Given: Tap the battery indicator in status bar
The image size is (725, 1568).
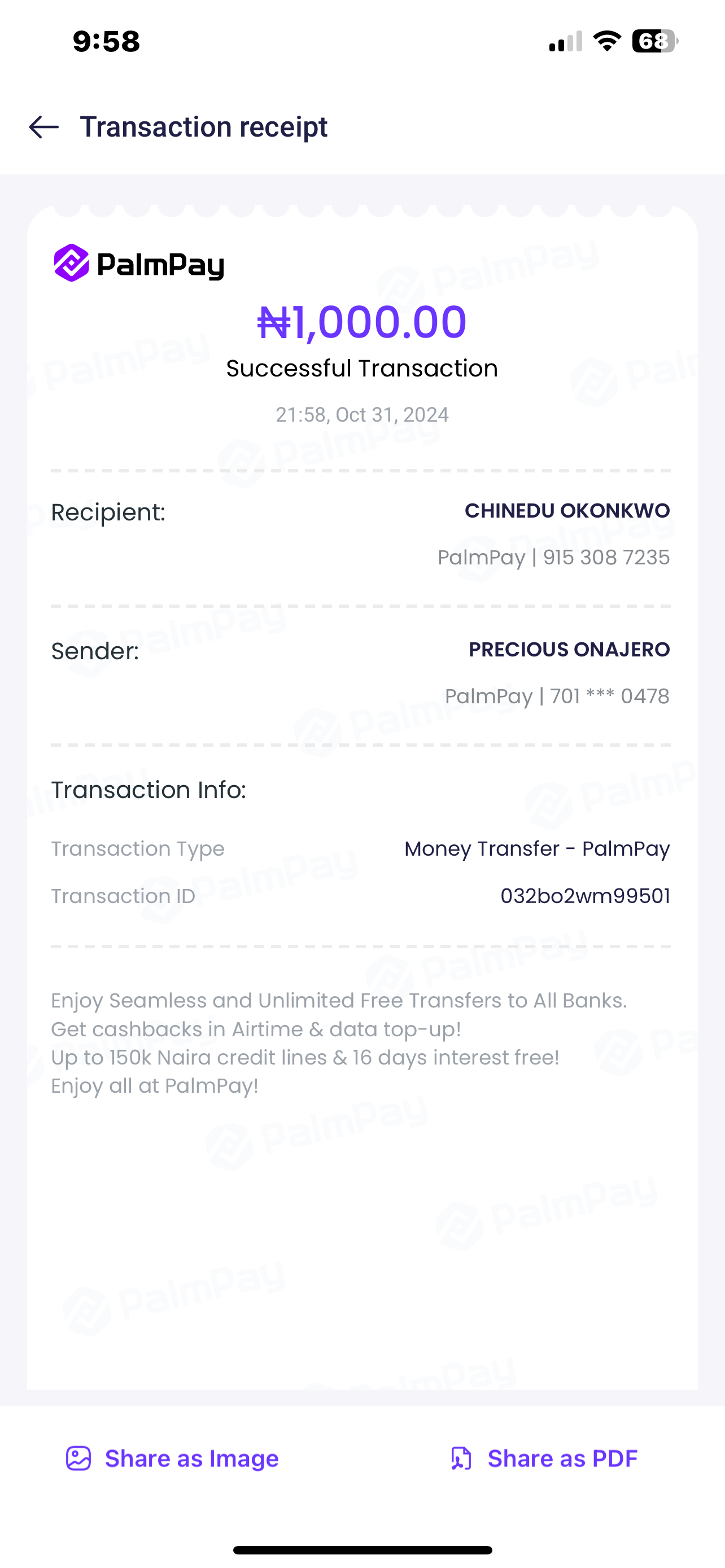Looking at the screenshot, I should [x=654, y=41].
